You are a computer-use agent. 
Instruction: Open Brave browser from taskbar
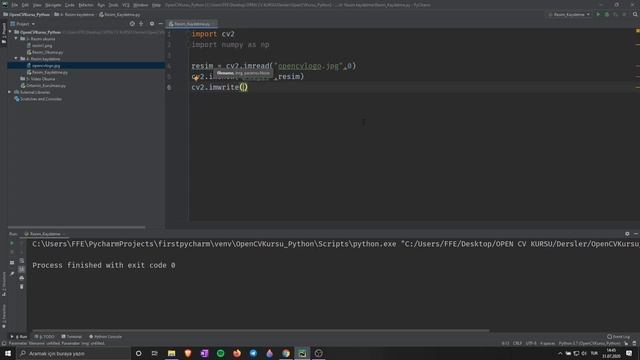pyautogui.click(x=188, y=353)
